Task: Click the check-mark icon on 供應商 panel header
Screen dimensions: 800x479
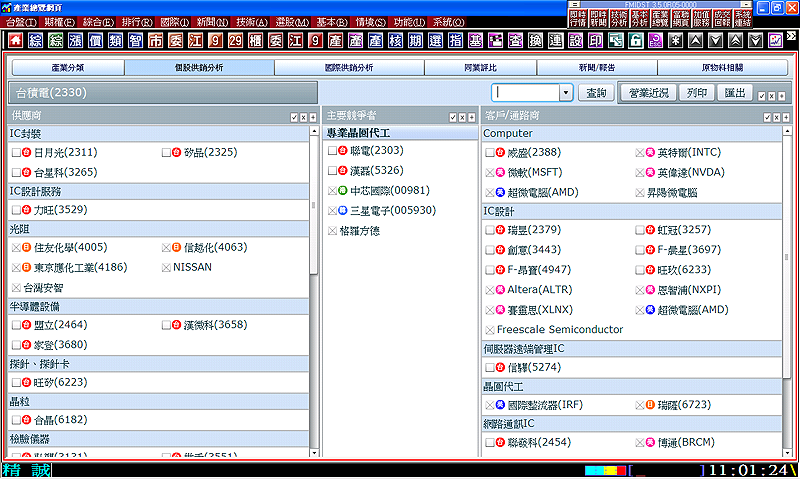Action: coord(294,117)
